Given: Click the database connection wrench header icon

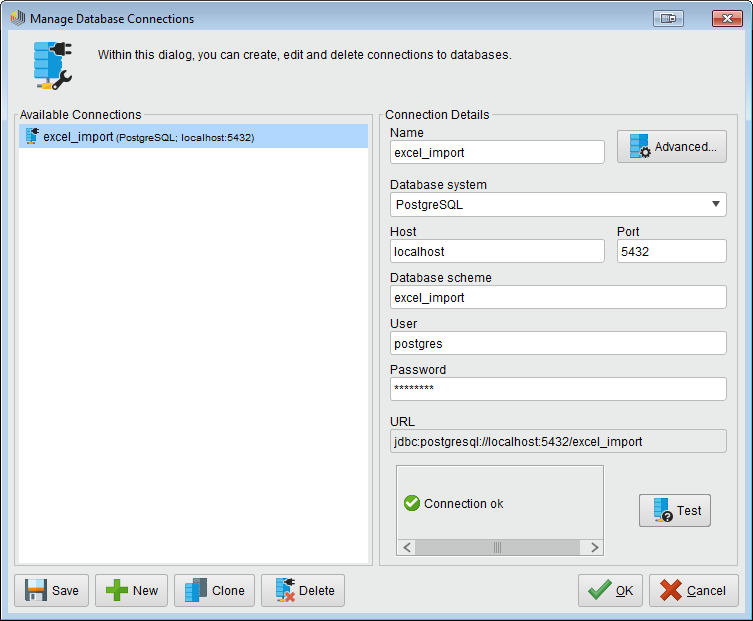Looking at the screenshot, I should click(52, 66).
